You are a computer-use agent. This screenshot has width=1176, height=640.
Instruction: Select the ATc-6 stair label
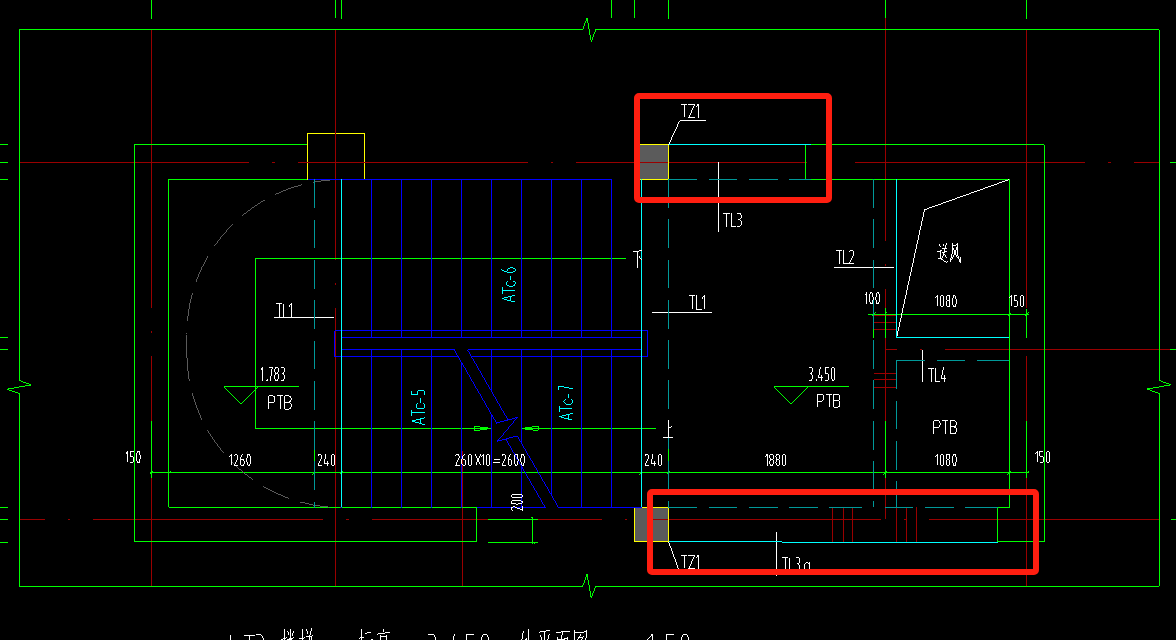click(x=509, y=284)
